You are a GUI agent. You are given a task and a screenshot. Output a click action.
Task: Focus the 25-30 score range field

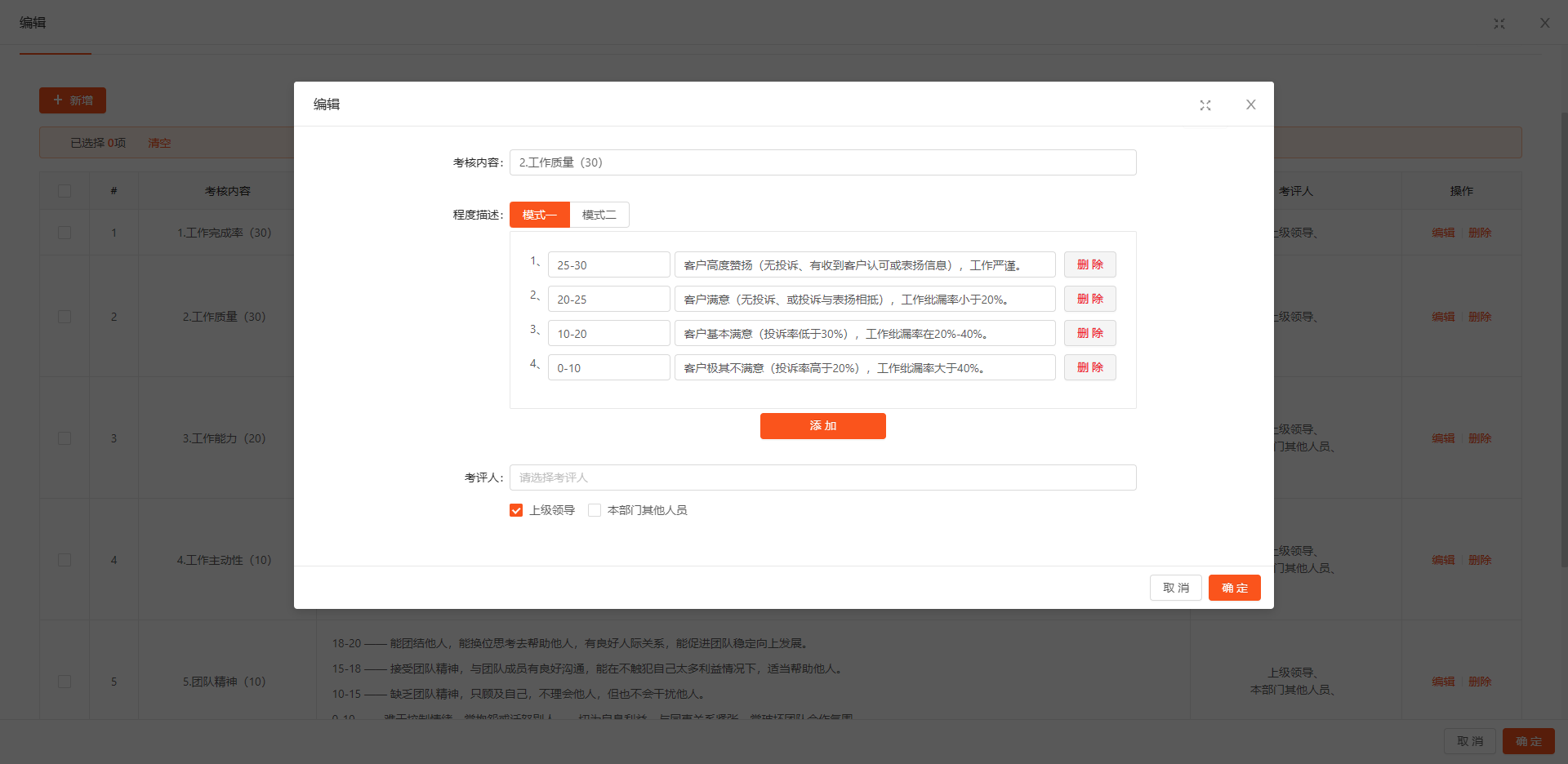click(608, 265)
